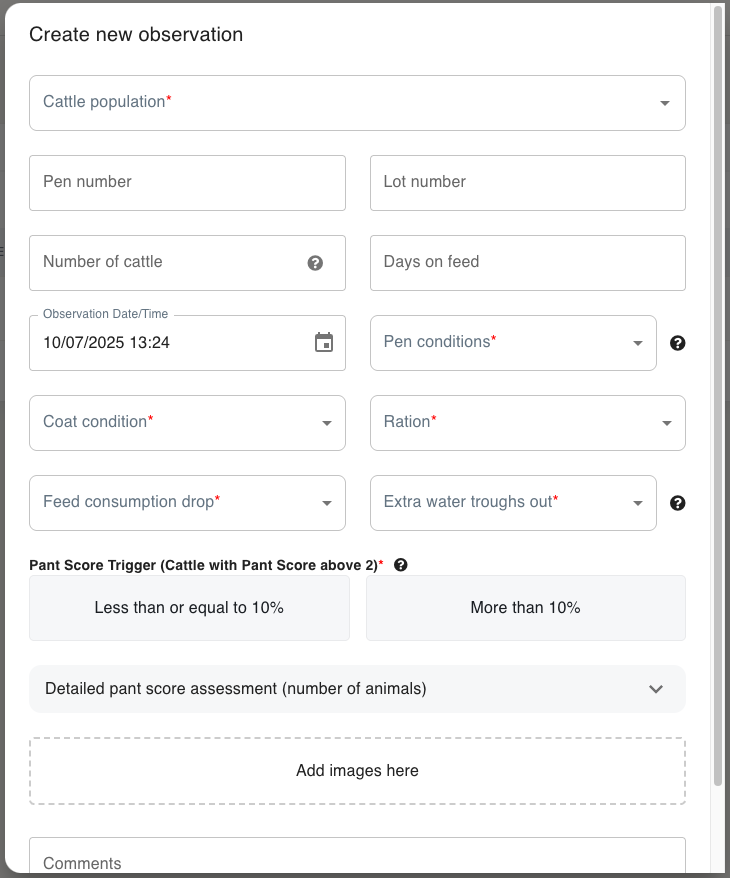This screenshot has height=878, width=730.
Task: Click the Days on feed field
Action: coord(527,263)
